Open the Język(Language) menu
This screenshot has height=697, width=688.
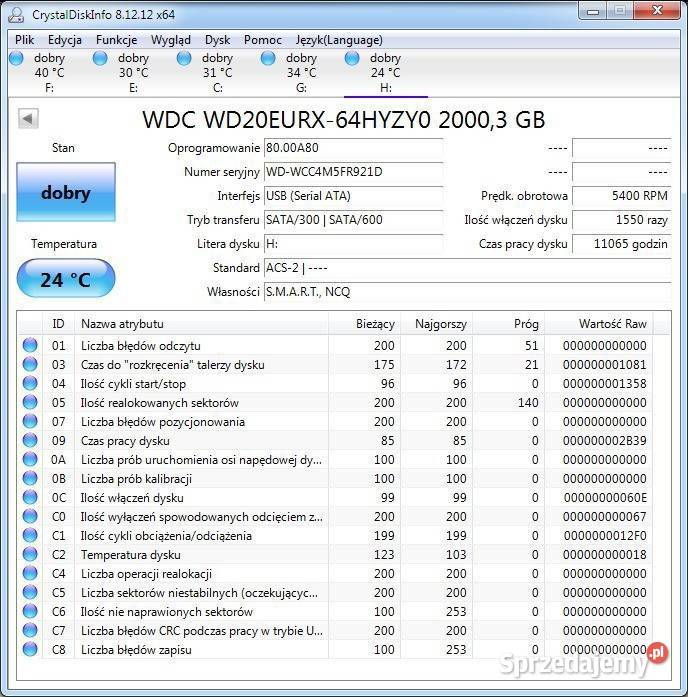point(339,40)
